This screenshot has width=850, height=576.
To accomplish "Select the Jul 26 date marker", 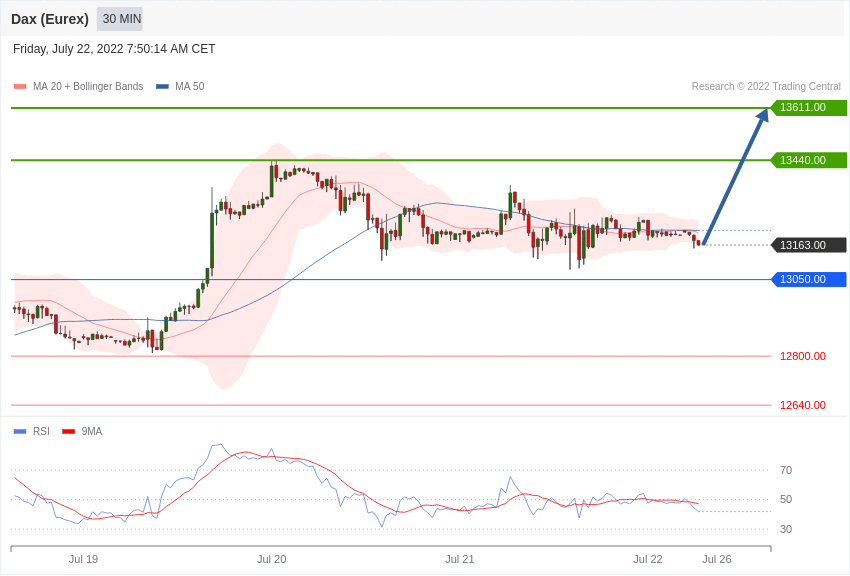I will [717, 559].
